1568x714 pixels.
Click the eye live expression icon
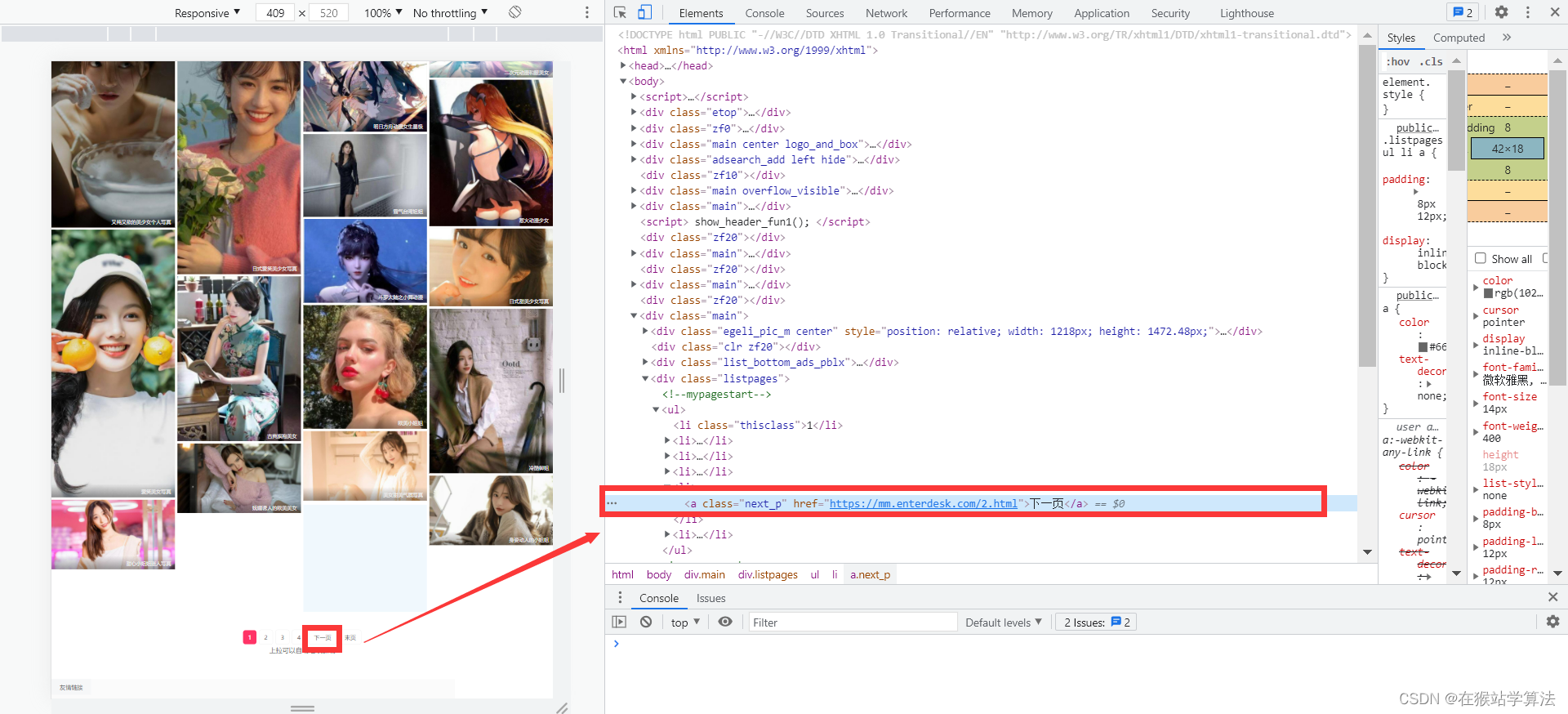[x=724, y=622]
